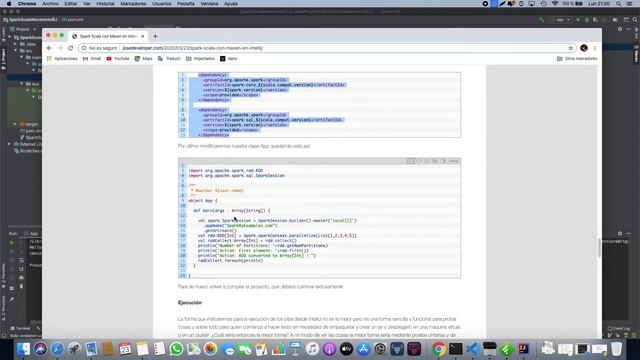Open the Gmail bookmark
The height and width of the screenshot is (360, 640).
92,59
